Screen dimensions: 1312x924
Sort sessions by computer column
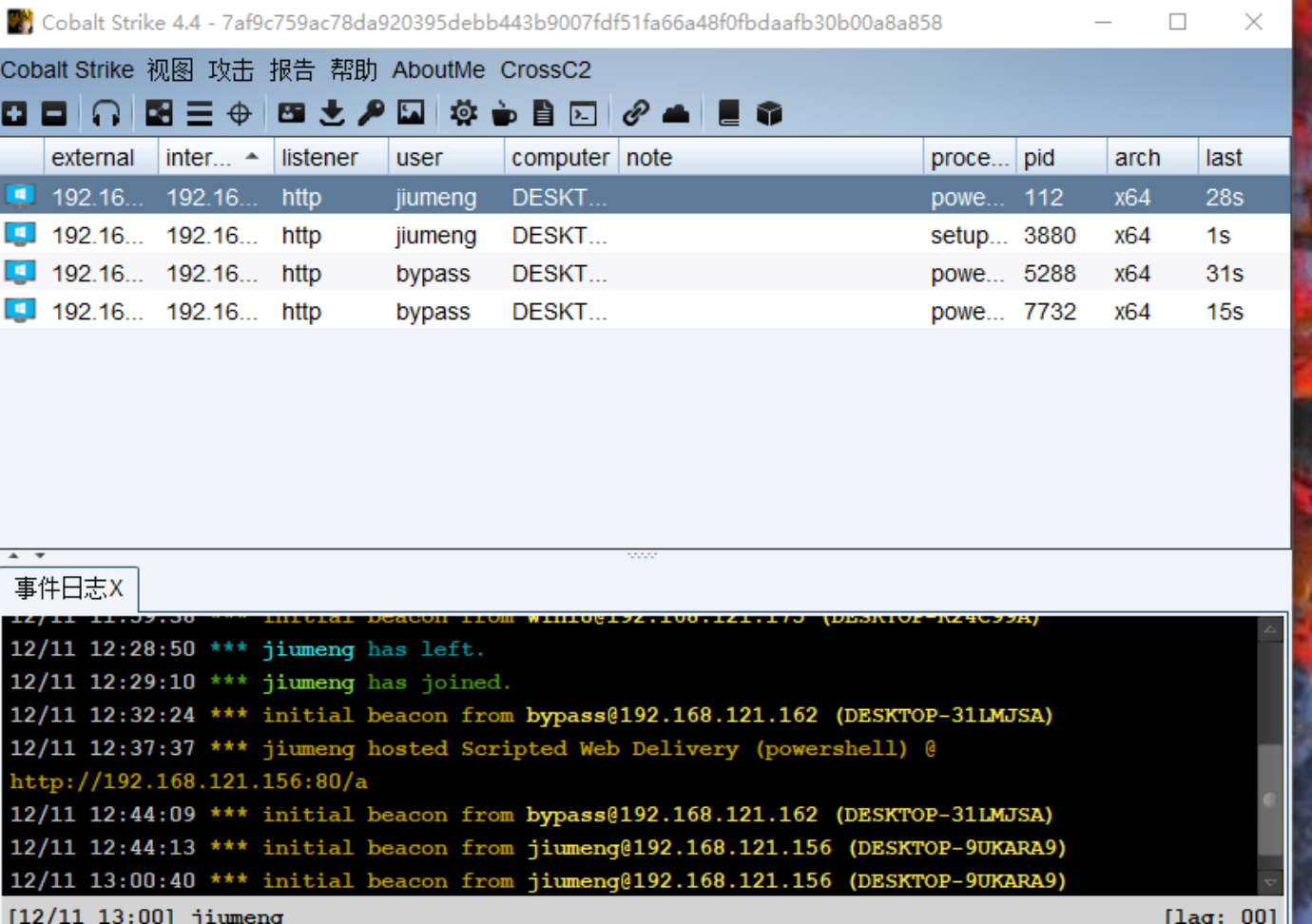[x=561, y=157]
